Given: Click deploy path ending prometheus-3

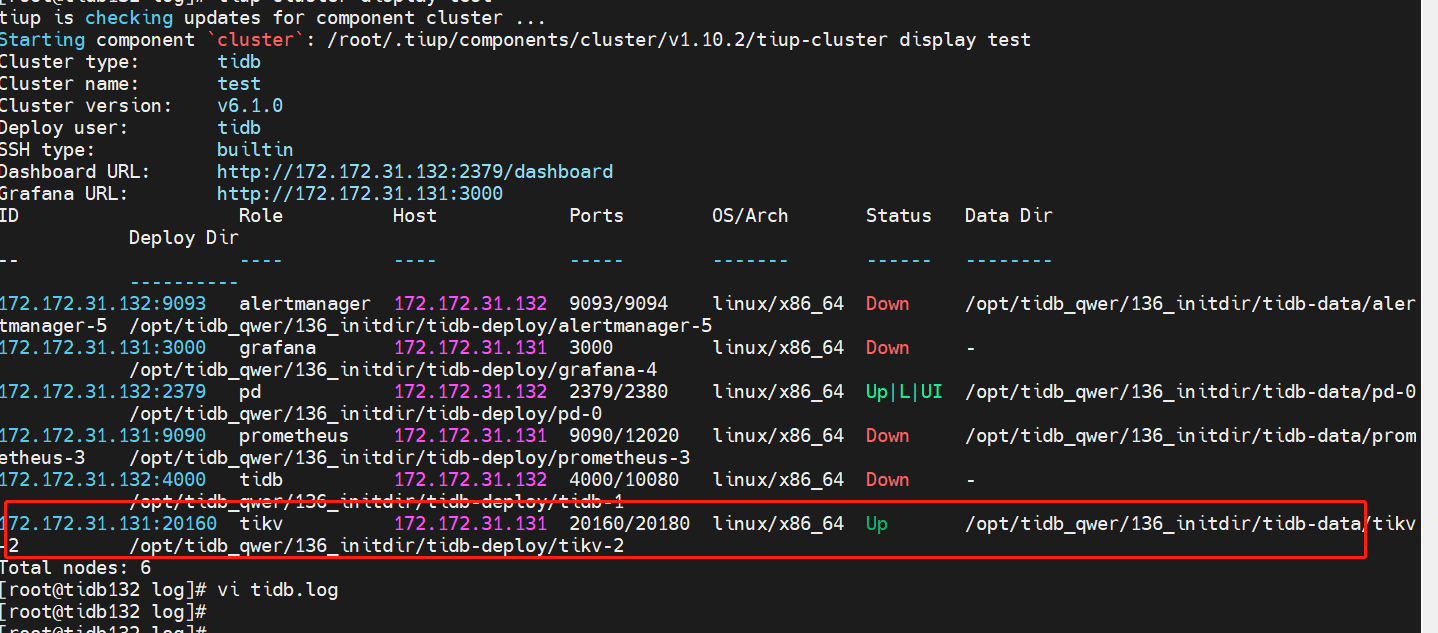Looking at the screenshot, I should (x=410, y=458).
